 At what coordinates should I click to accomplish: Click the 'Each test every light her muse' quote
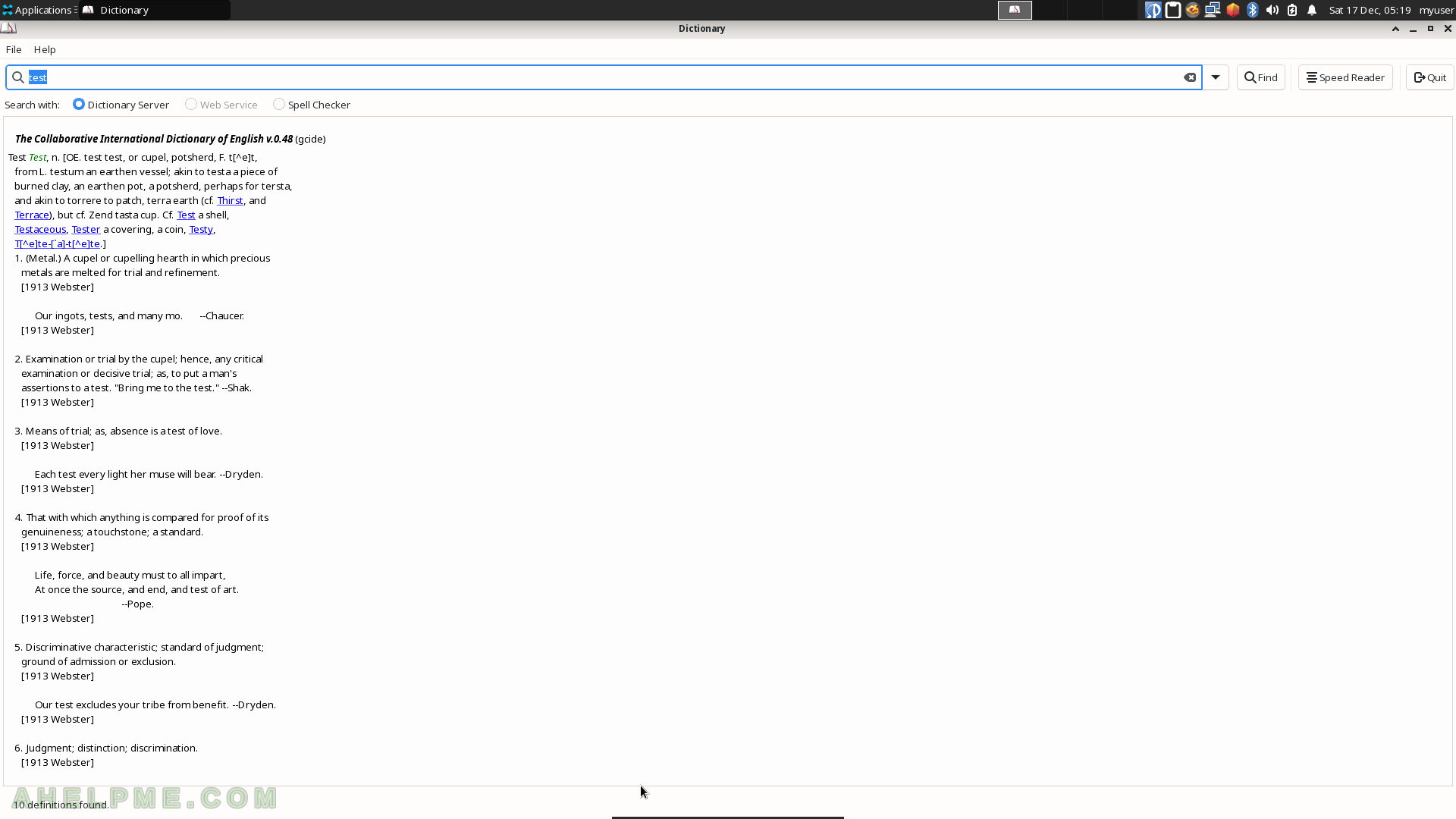click(148, 475)
